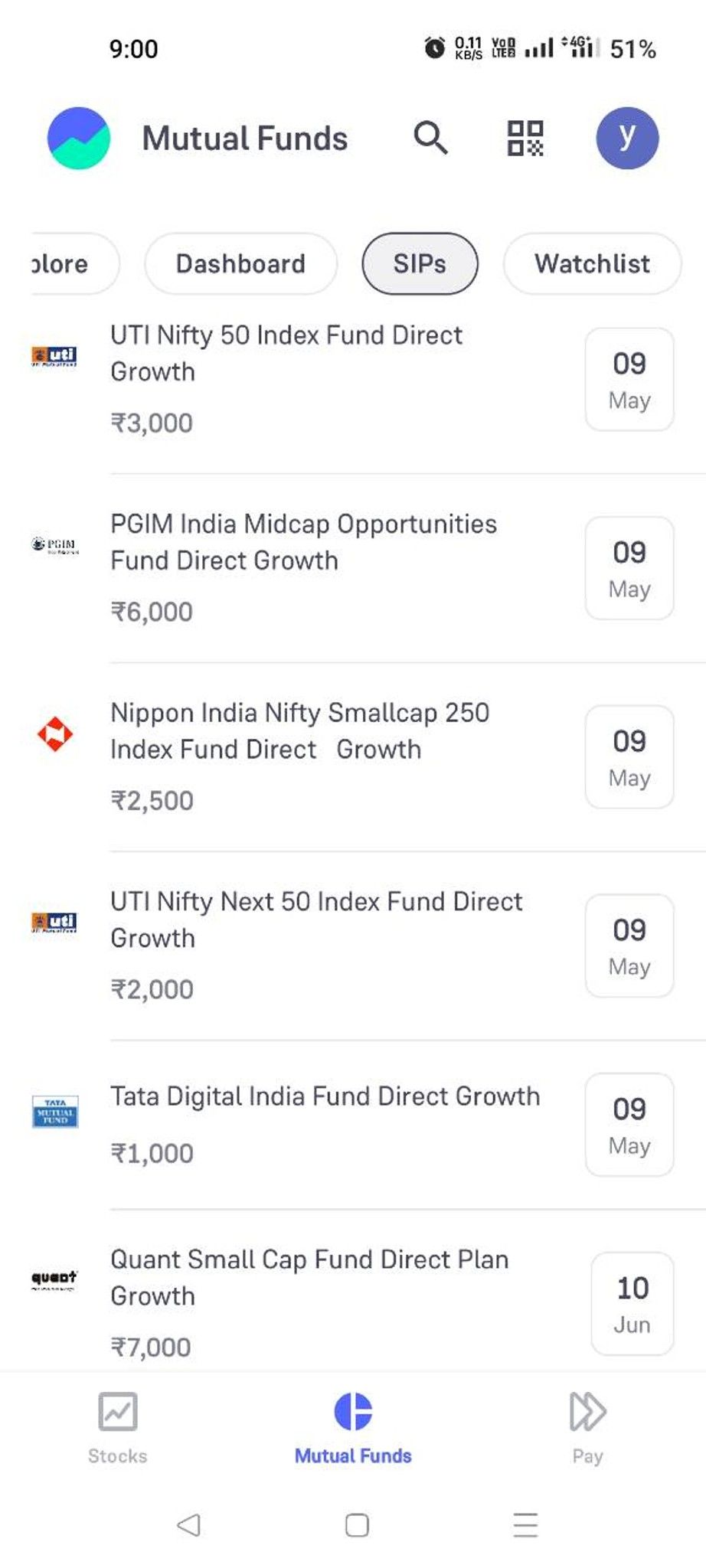
Task: Tap the Stocks chart icon
Action: (x=118, y=1411)
